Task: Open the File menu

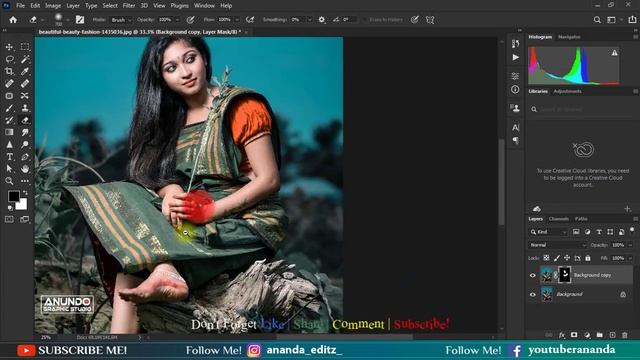Action: point(20,6)
